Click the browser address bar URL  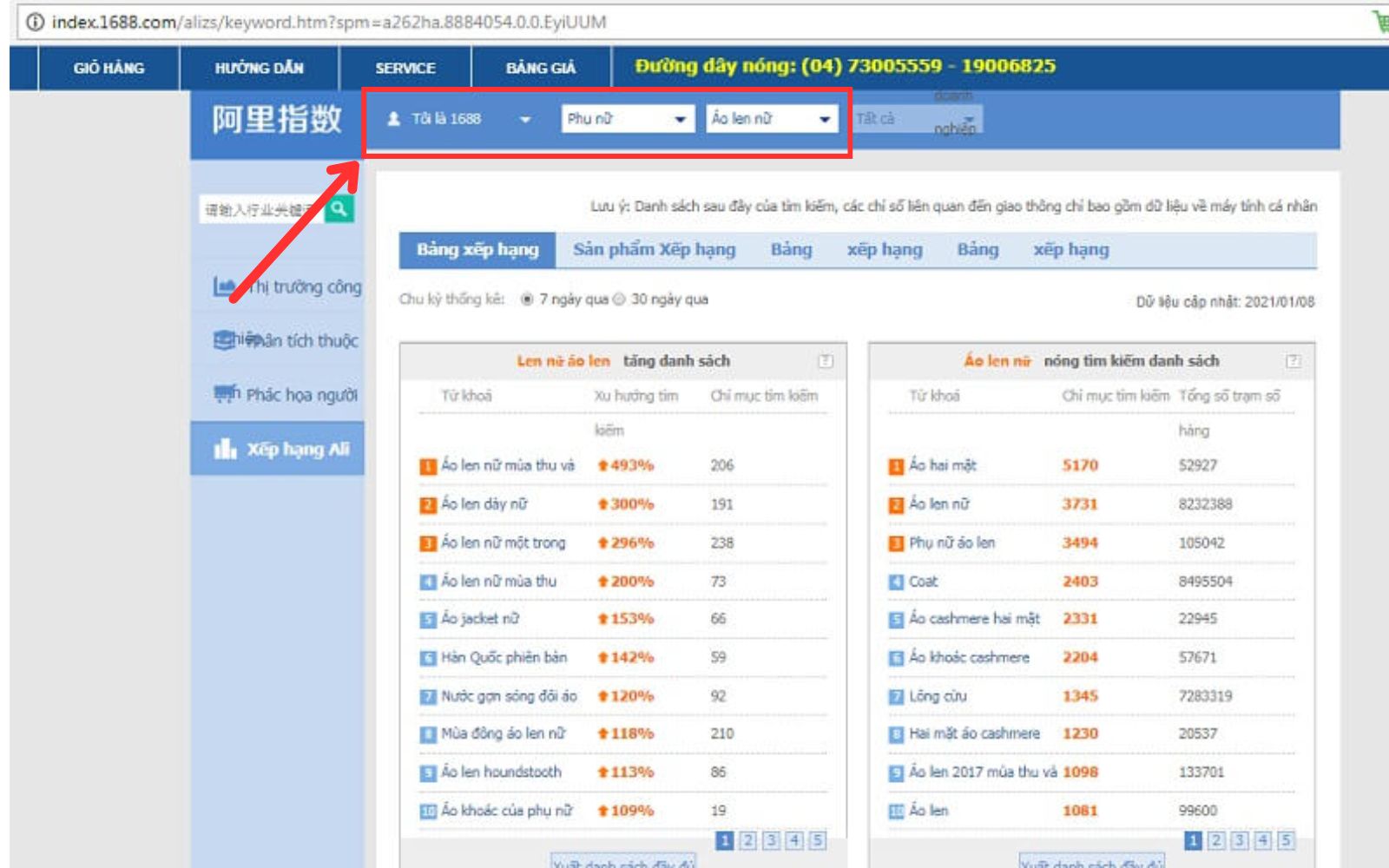[329, 22]
